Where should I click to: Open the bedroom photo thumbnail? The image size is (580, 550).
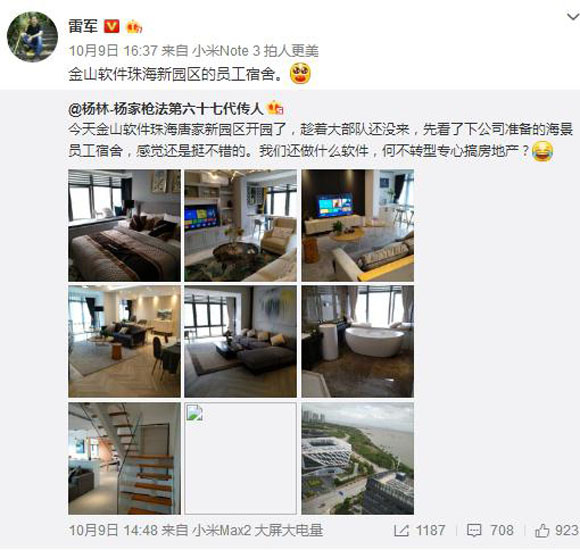coord(124,225)
